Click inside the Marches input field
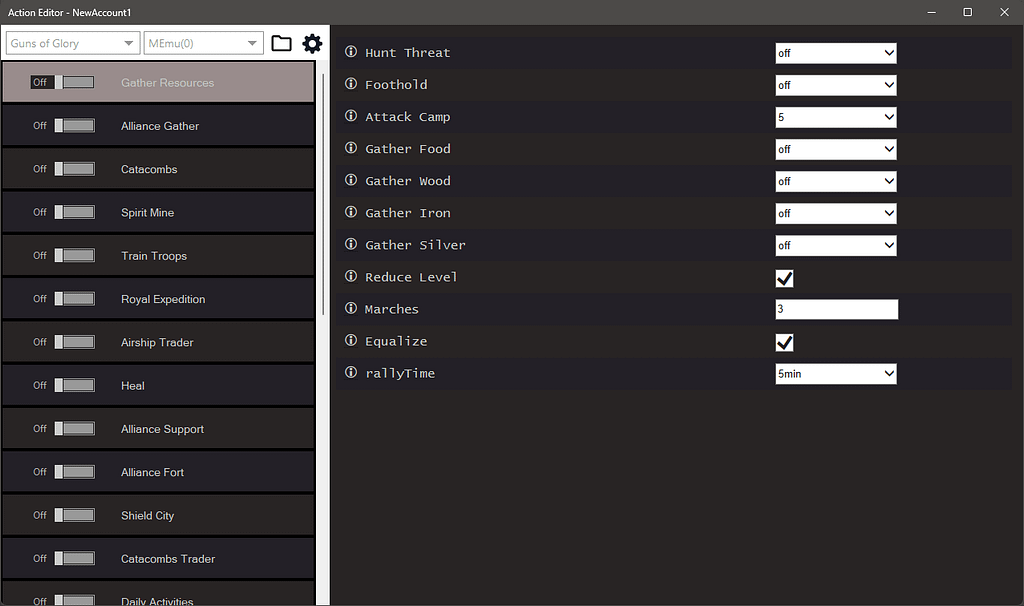1024x606 pixels. click(x=836, y=309)
